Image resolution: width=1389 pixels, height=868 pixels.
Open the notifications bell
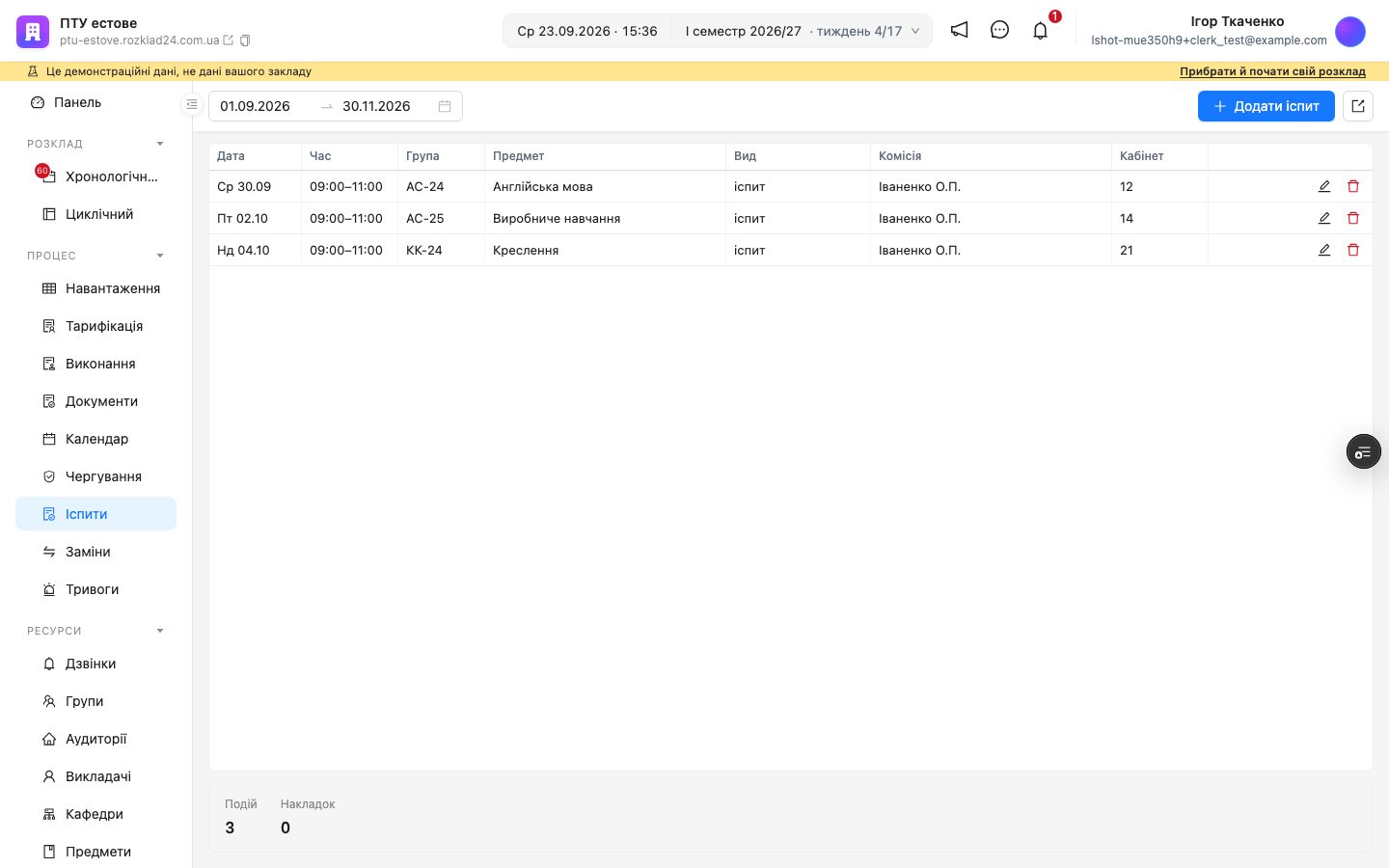(1040, 31)
